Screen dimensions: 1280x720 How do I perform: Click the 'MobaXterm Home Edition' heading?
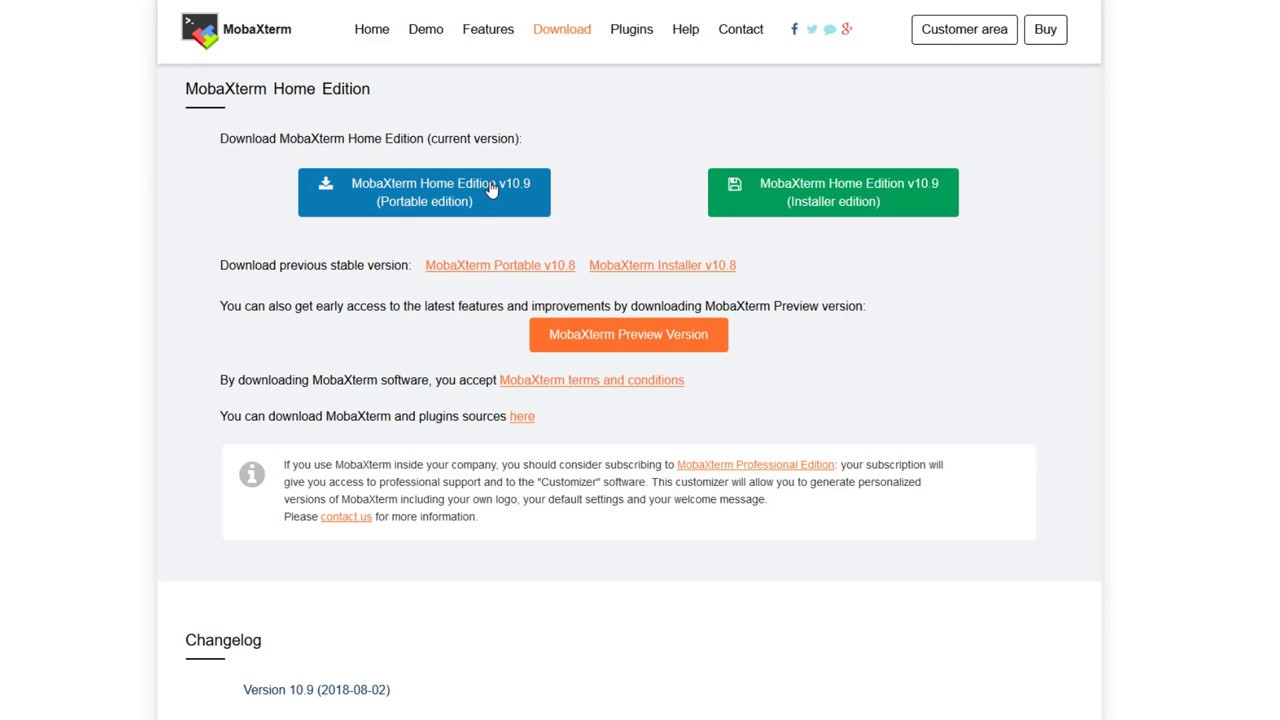point(277,89)
